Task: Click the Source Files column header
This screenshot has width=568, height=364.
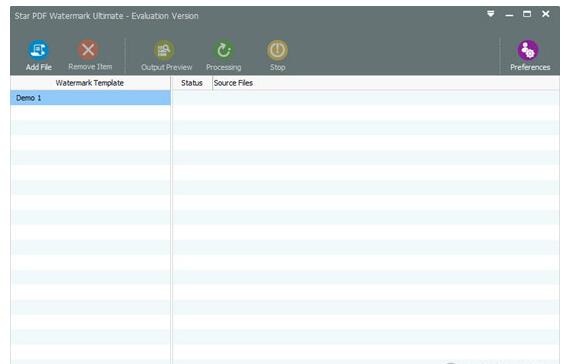Action: [x=233, y=83]
